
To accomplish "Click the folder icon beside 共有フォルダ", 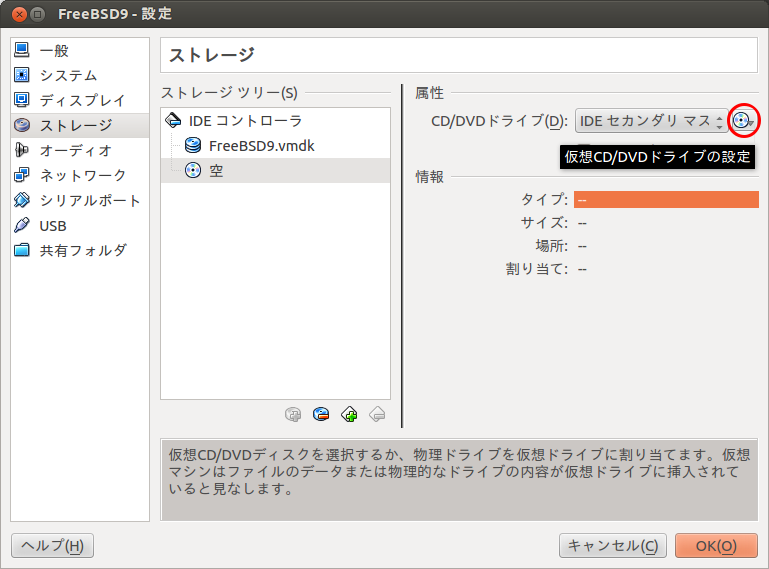I will point(22,250).
